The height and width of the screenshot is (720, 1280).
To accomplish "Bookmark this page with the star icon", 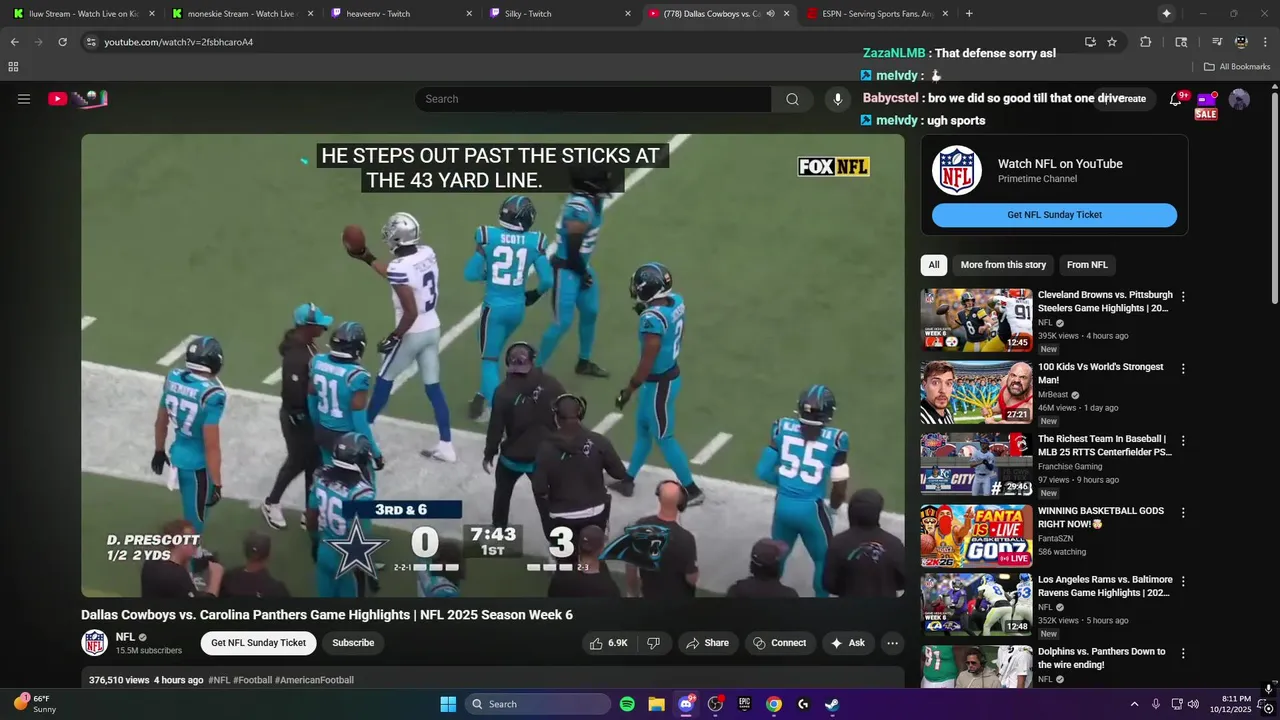I will pyautogui.click(x=1112, y=42).
